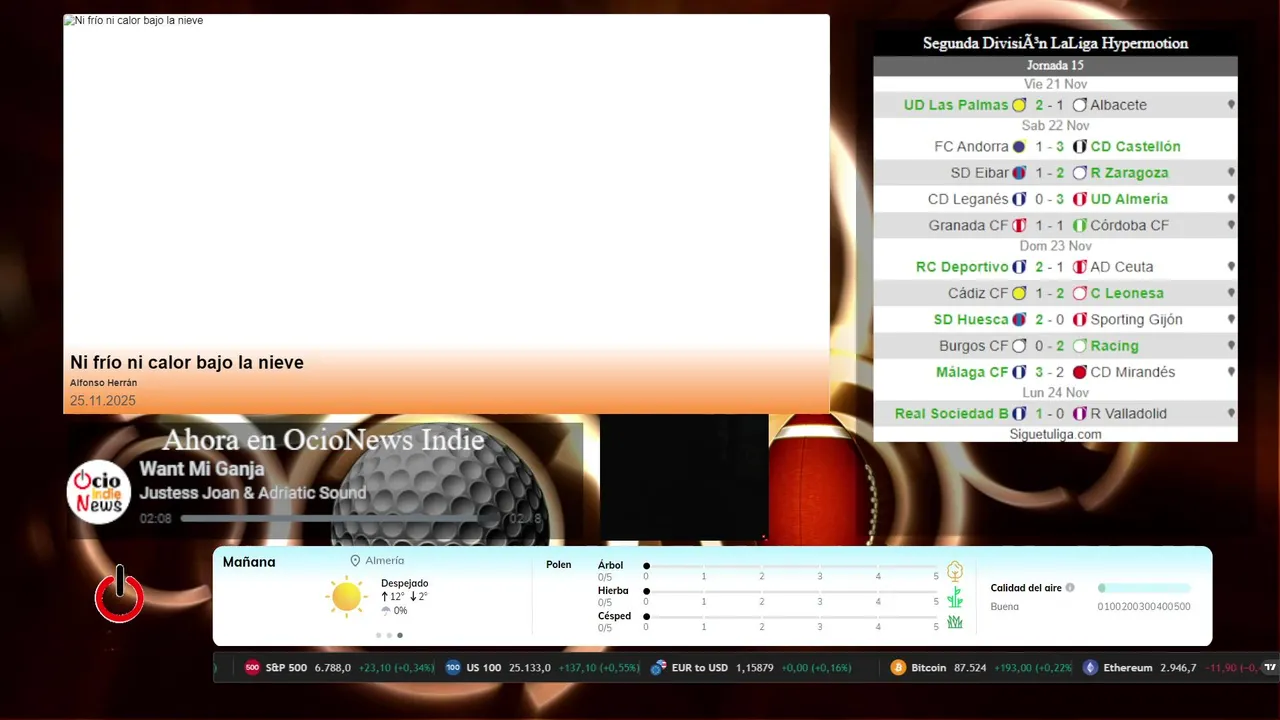Screen dimensions: 1280x720
Task: Click the Albacete team badge
Action: (x=1080, y=105)
